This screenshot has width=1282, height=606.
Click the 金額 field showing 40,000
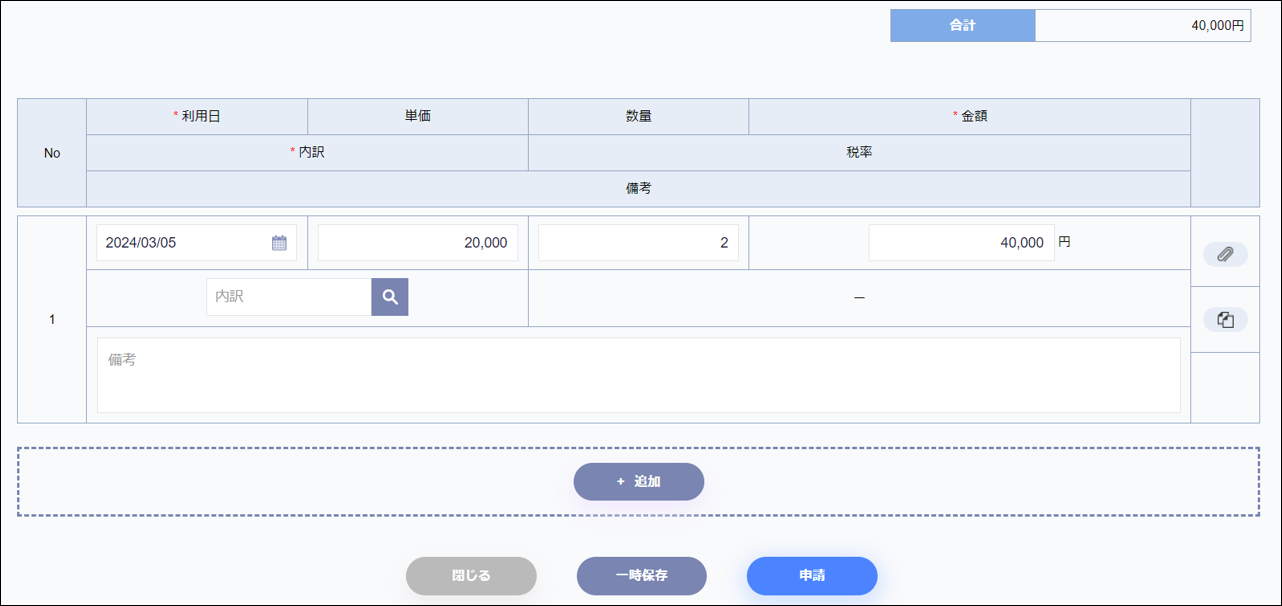(961, 243)
